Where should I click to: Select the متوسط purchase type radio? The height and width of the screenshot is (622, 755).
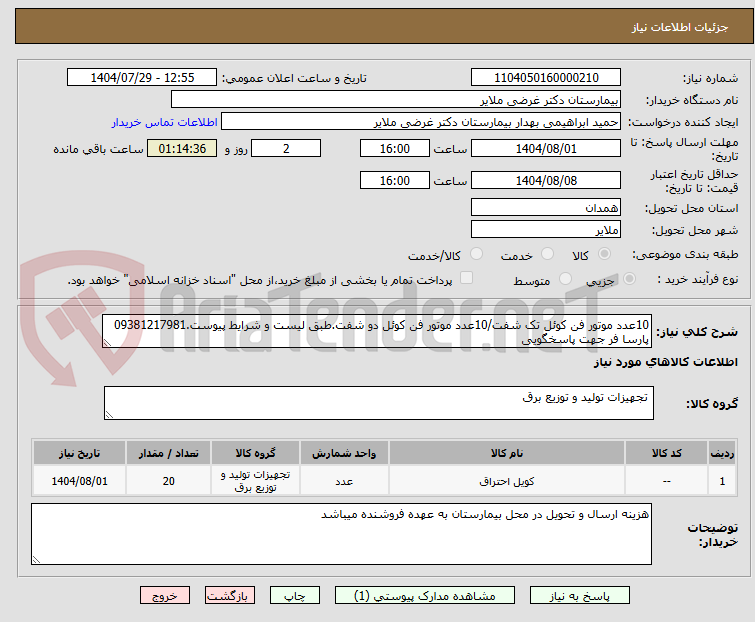tap(565, 279)
